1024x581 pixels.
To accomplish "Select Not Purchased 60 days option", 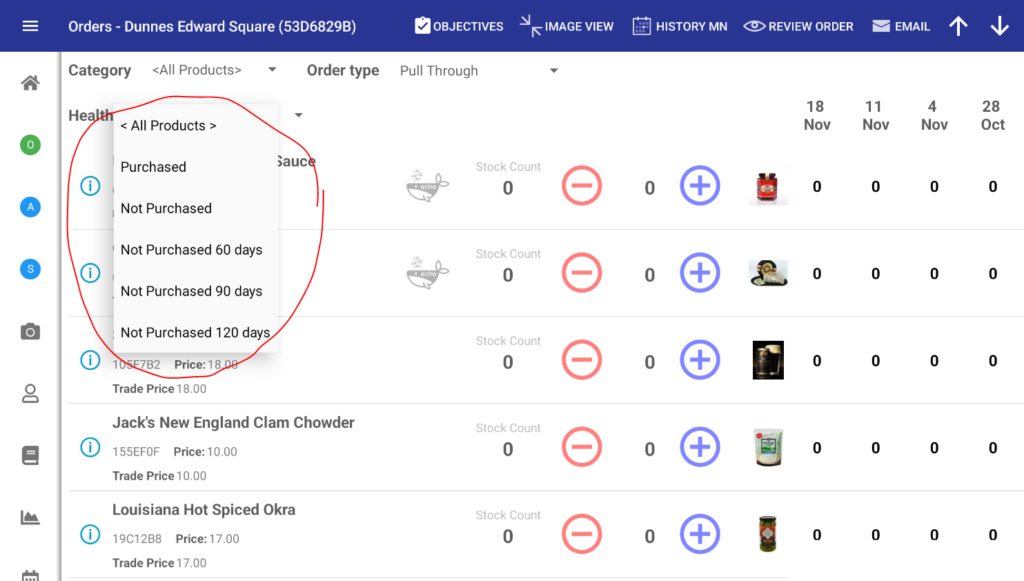I will (191, 250).
